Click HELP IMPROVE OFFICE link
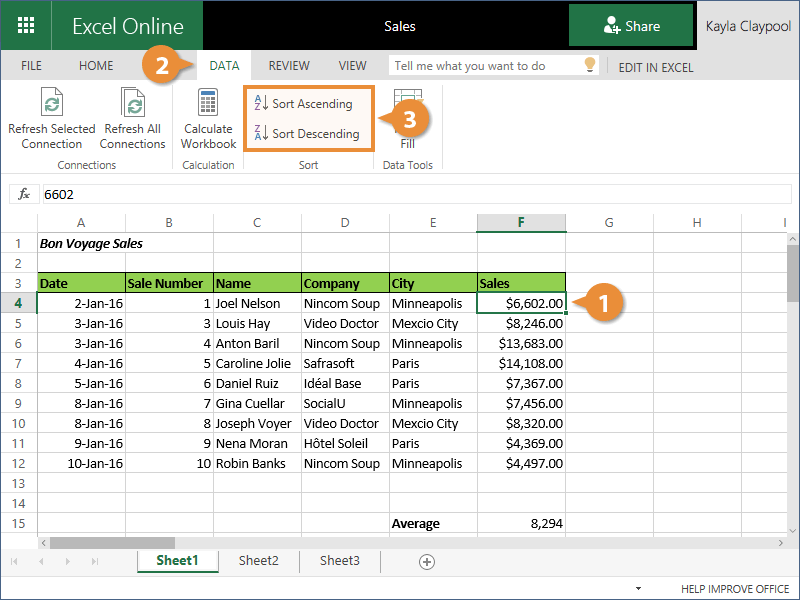The height and width of the screenshot is (600, 800). tap(735, 590)
